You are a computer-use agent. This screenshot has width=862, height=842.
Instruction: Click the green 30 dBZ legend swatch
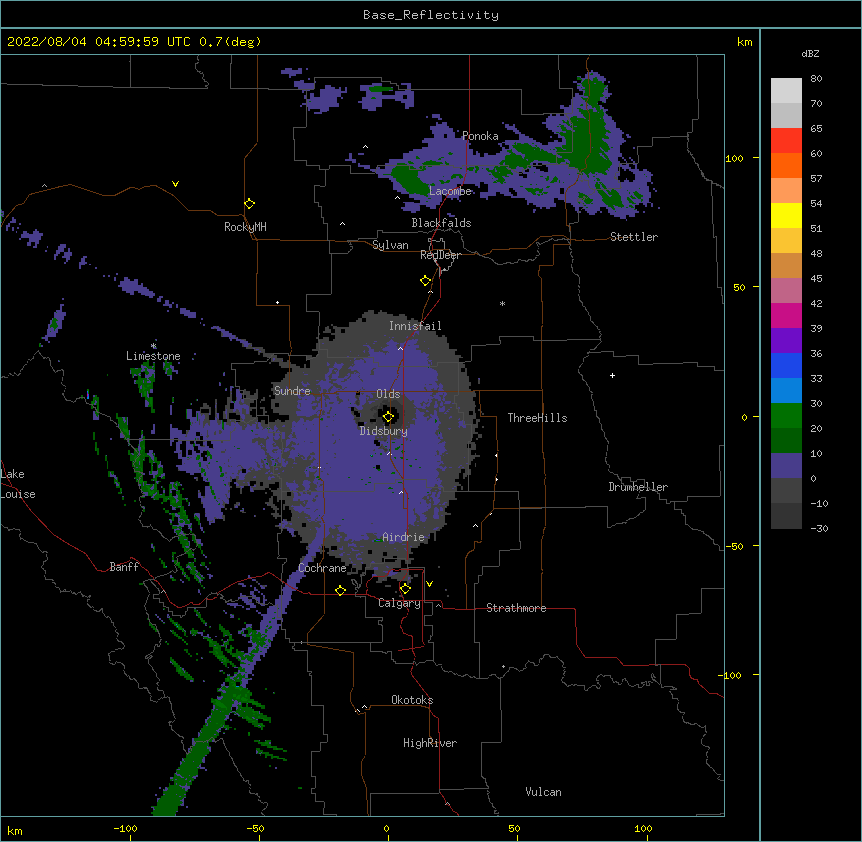click(x=786, y=416)
